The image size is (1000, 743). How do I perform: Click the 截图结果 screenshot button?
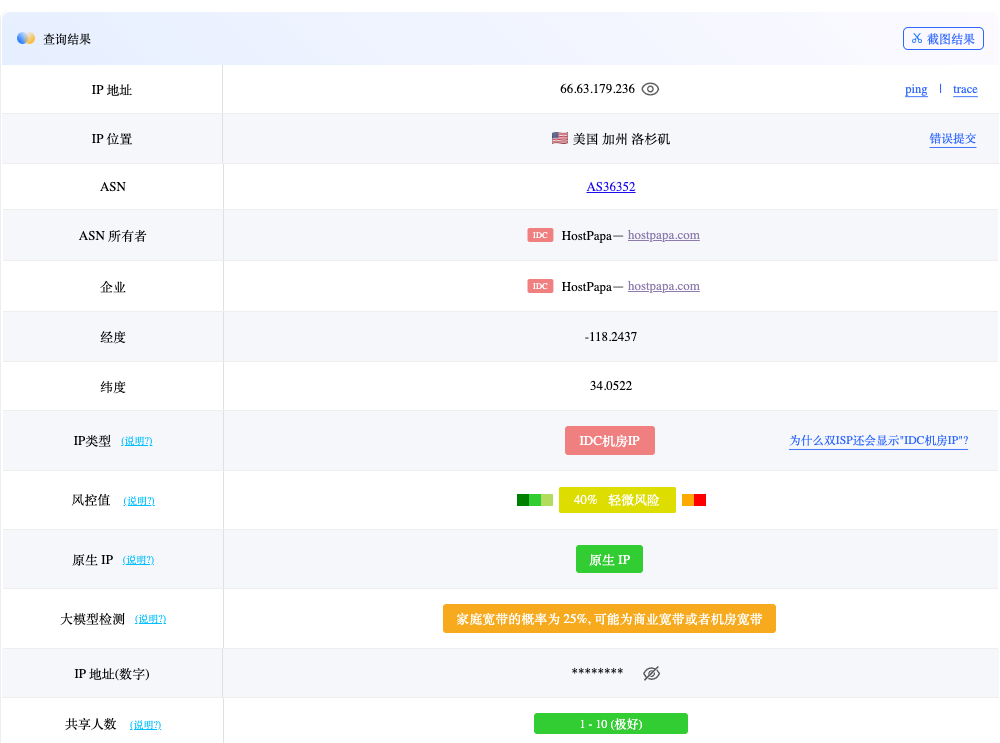tap(943, 39)
